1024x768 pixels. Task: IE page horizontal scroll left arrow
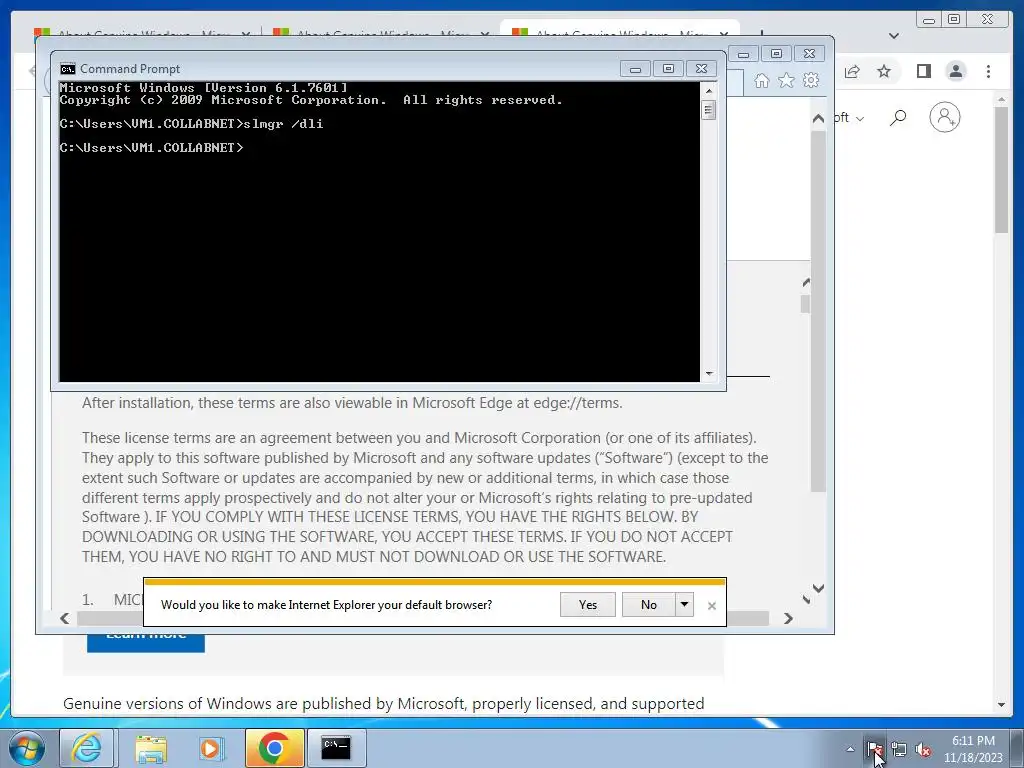pyautogui.click(x=64, y=618)
